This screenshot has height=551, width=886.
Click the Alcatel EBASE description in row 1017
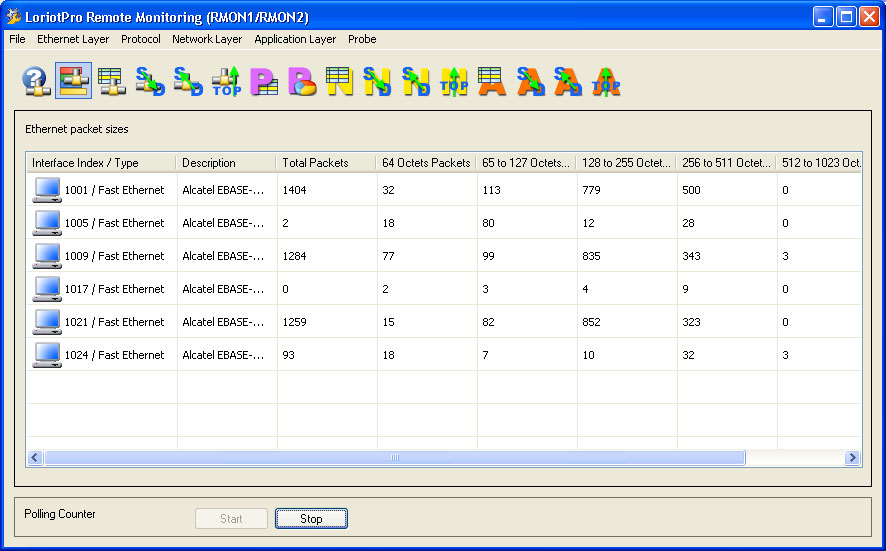[223, 289]
